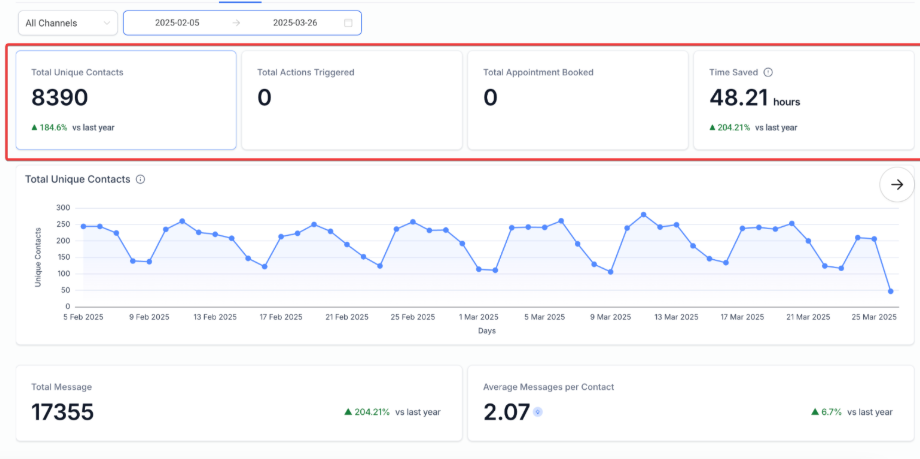Click the start date field 2025-02-05
920x459 pixels.
coord(177,23)
